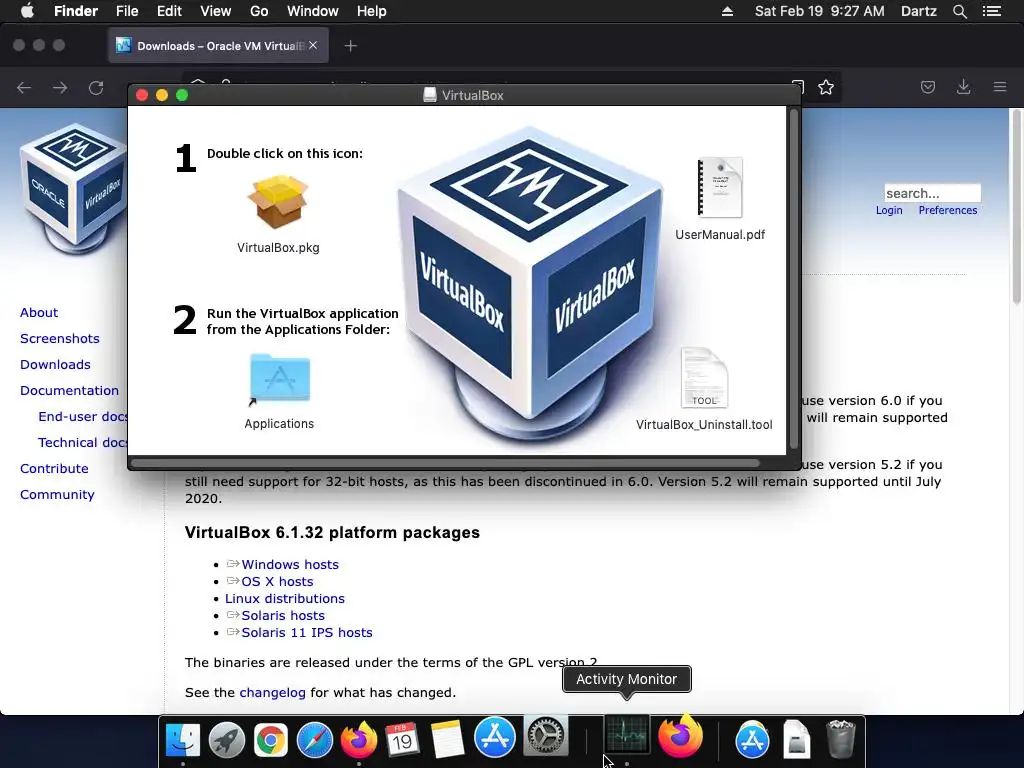Click the date and time in menu bar
The height and width of the screenshot is (768, 1024).
click(x=820, y=11)
